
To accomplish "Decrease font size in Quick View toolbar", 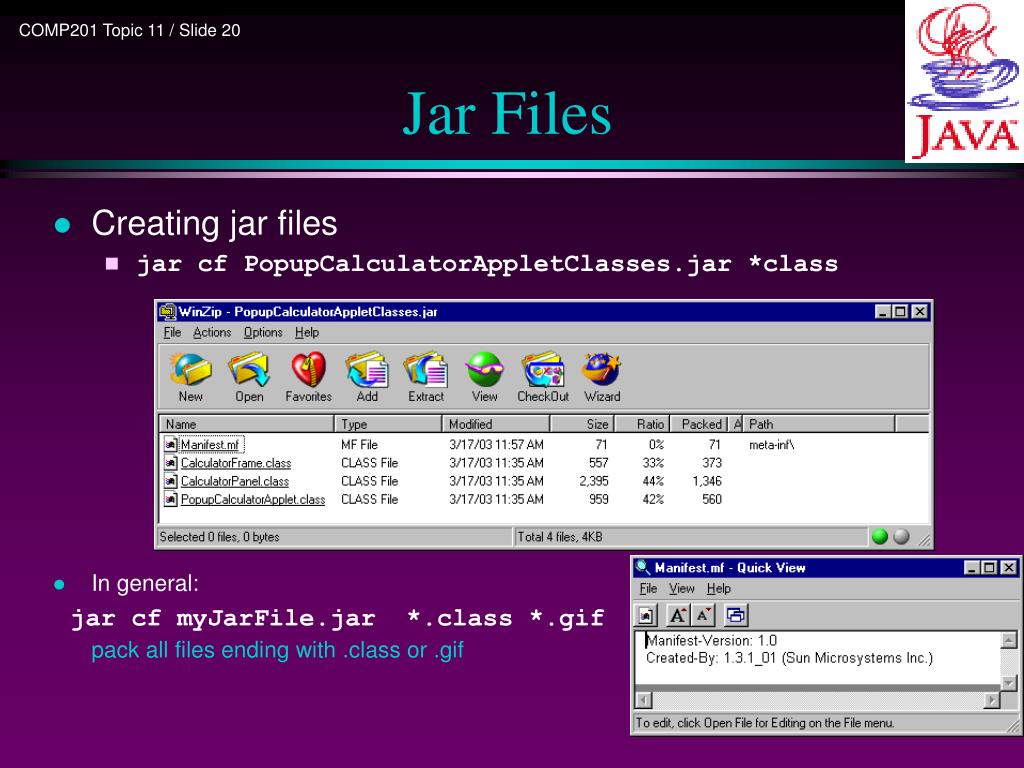I will coord(703,615).
